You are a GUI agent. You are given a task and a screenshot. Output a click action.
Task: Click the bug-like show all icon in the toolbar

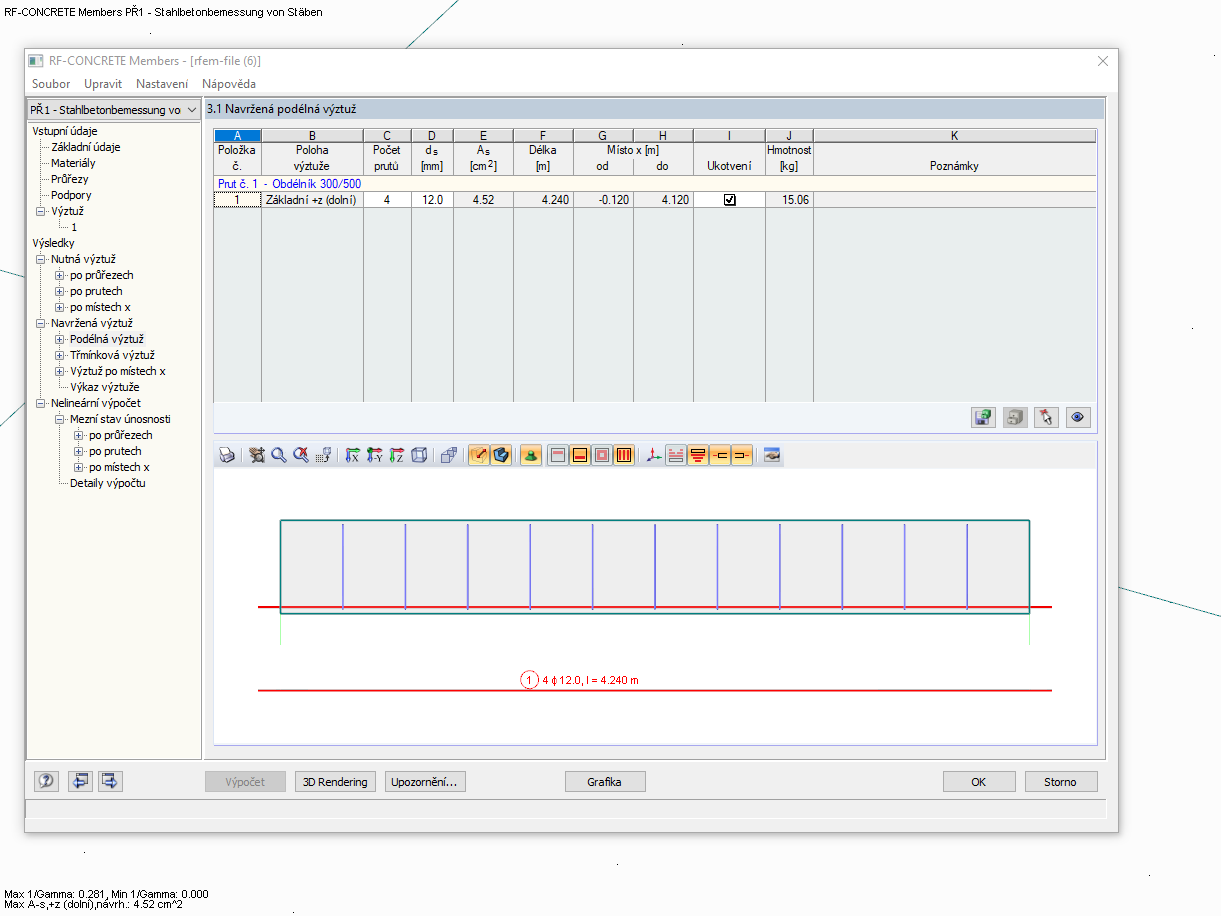click(x=257, y=455)
